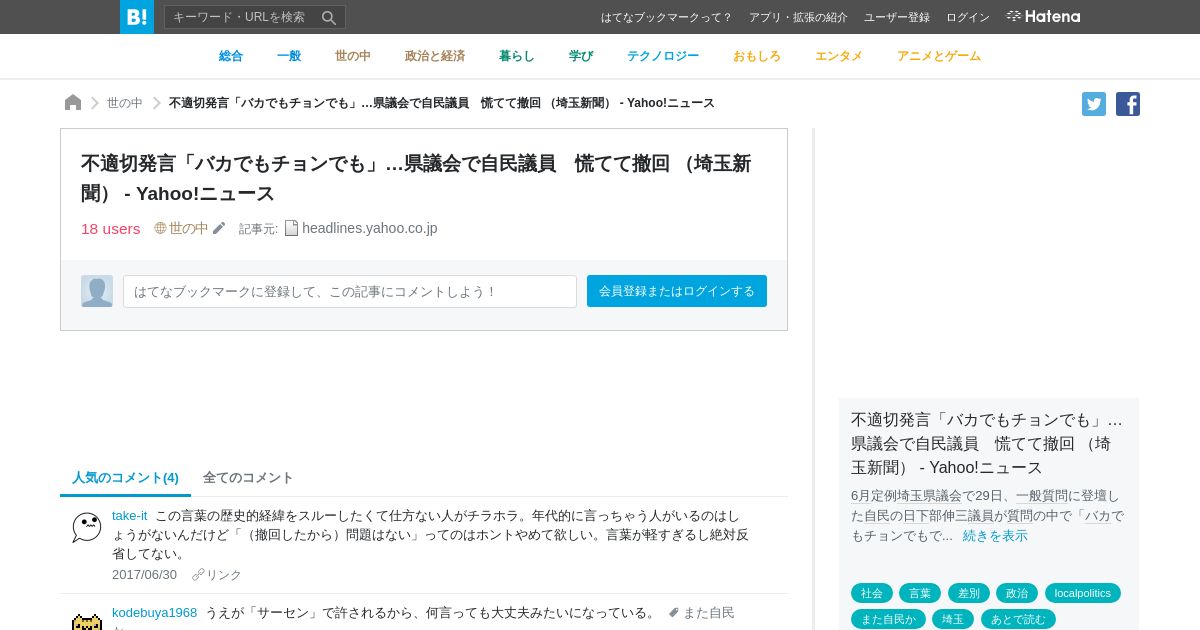Click the また自民か tag pill

tap(888, 619)
